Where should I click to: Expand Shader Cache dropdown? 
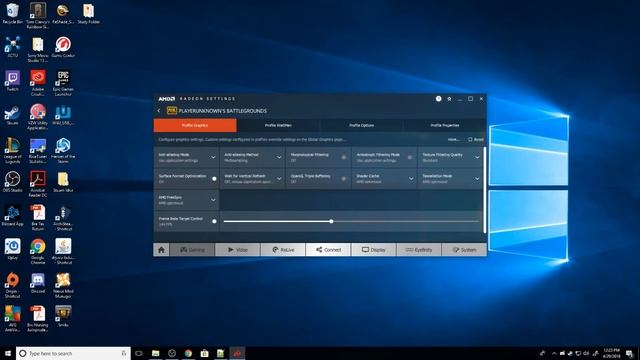click(411, 179)
